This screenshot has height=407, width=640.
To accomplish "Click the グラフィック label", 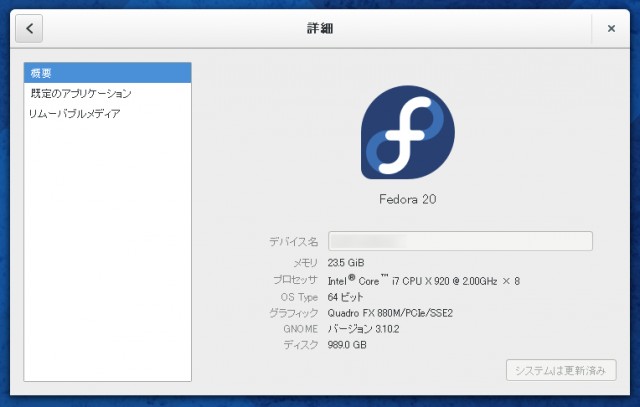I will 293,313.
